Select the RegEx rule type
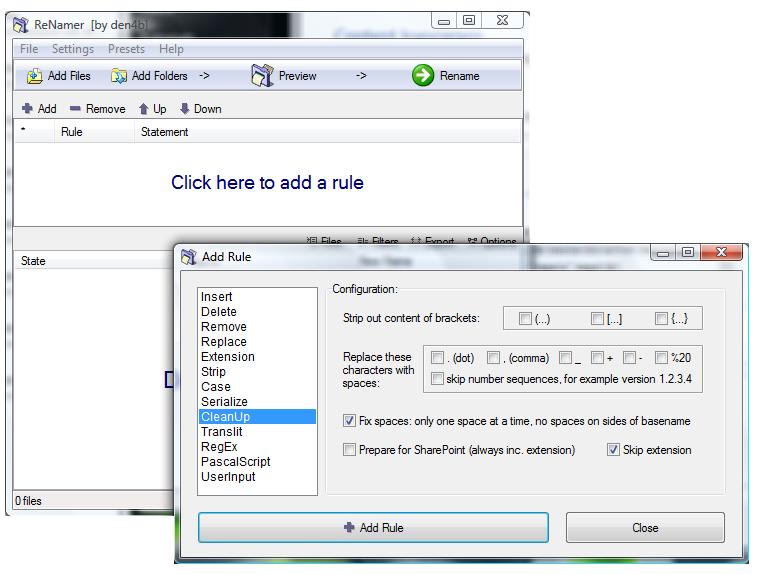The width and height of the screenshot is (763, 575). click(x=257, y=447)
